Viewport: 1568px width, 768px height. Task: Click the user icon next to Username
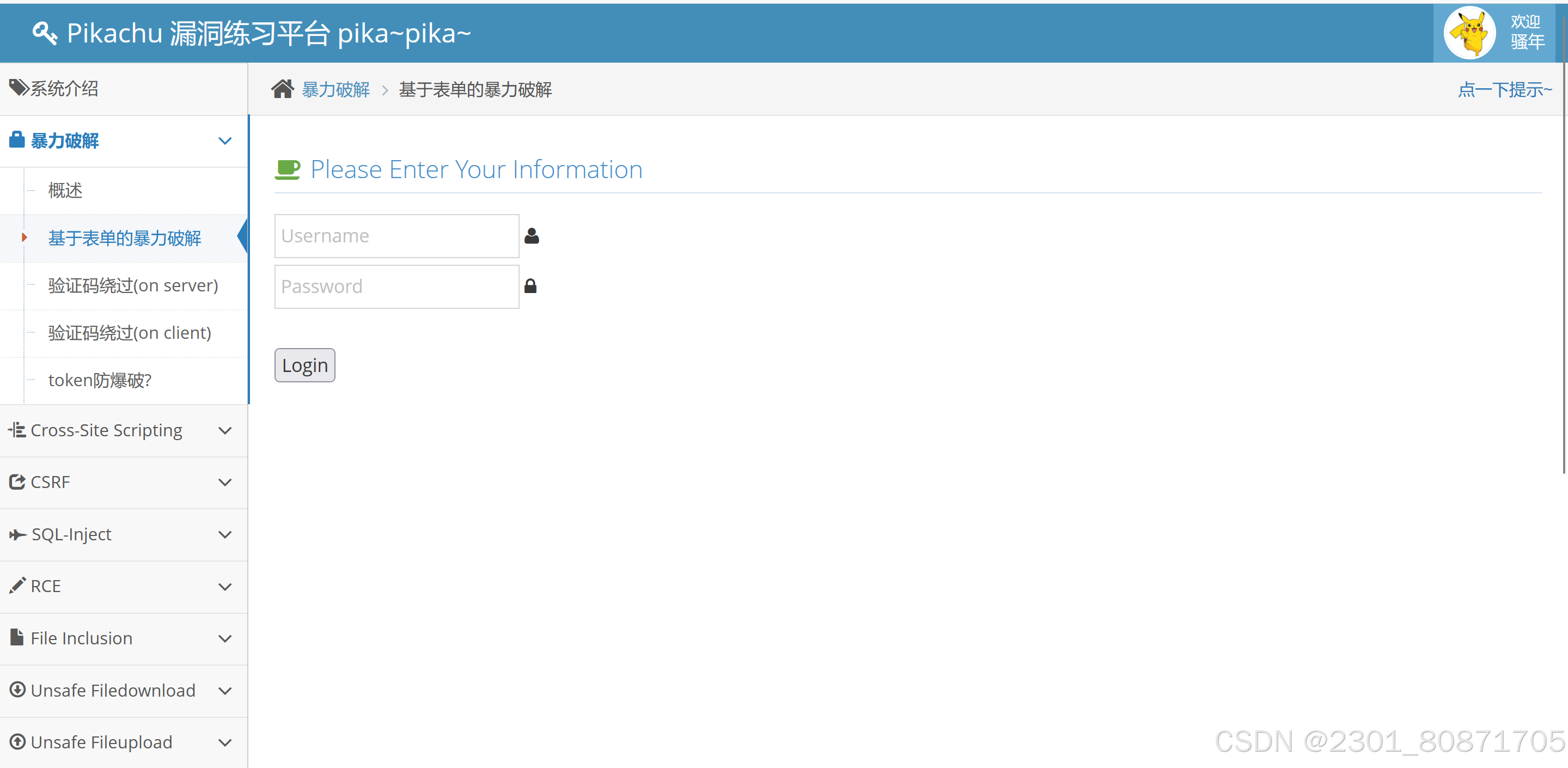click(532, 236)
